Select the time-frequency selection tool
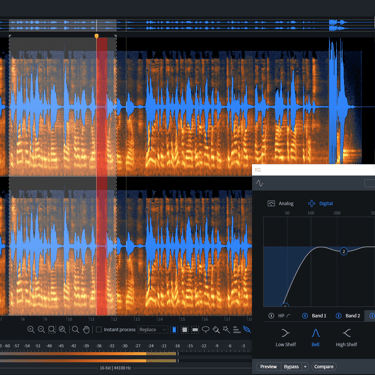Screen dimensions: 375x375 pos(184,330)
